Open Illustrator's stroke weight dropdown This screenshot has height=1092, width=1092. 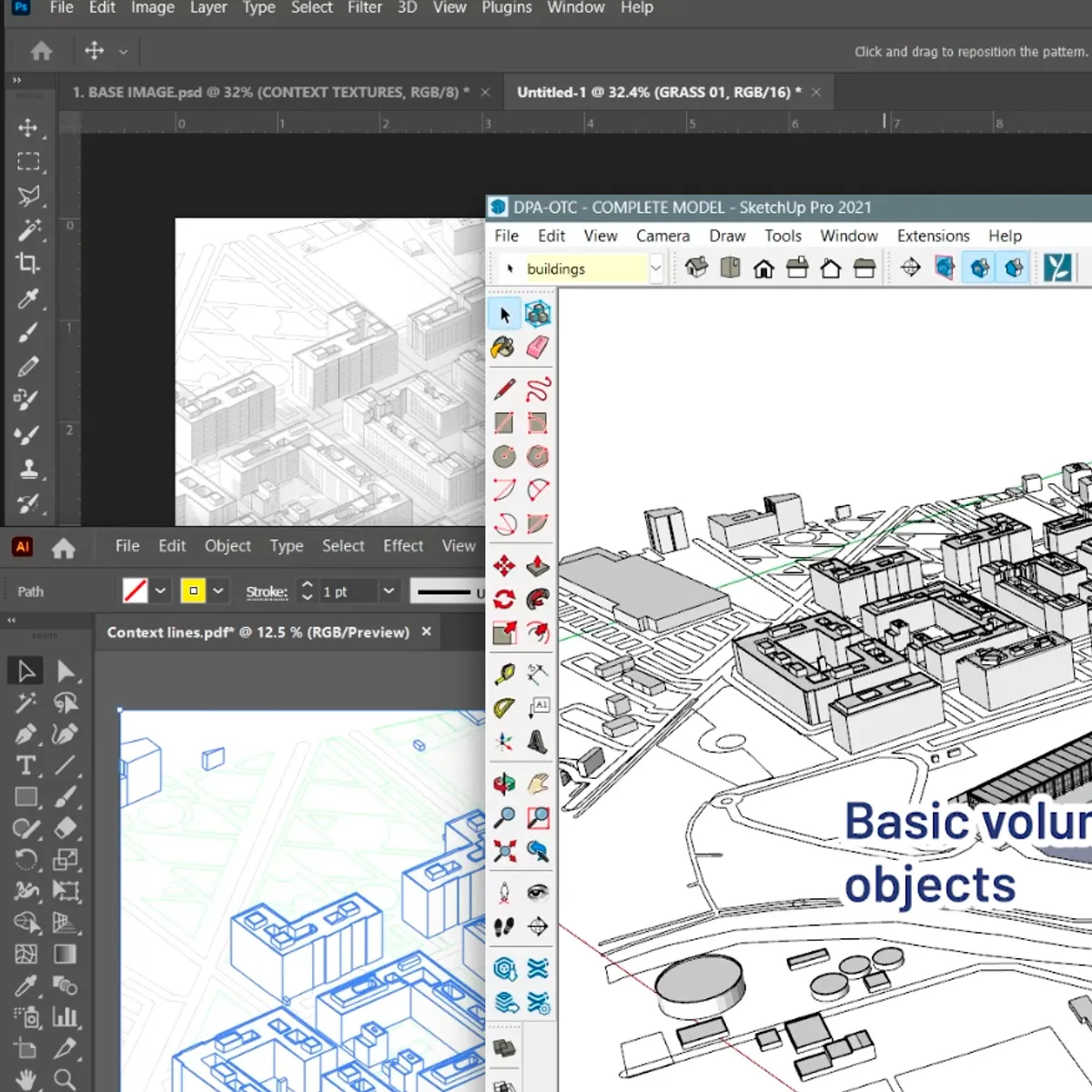tap(389, 591)
